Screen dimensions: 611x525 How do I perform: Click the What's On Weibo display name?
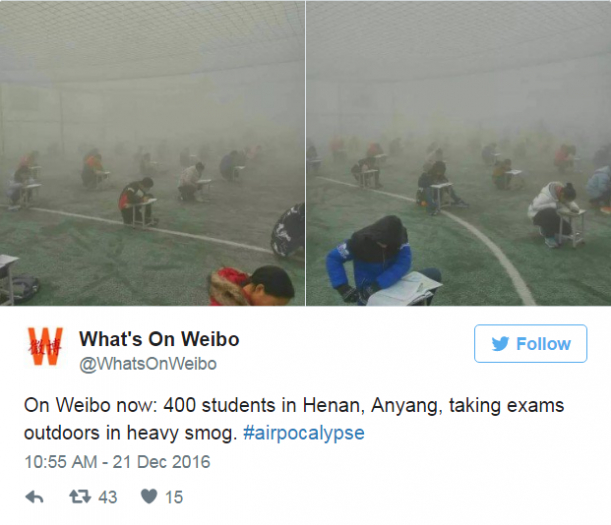[x=159, y=339]
